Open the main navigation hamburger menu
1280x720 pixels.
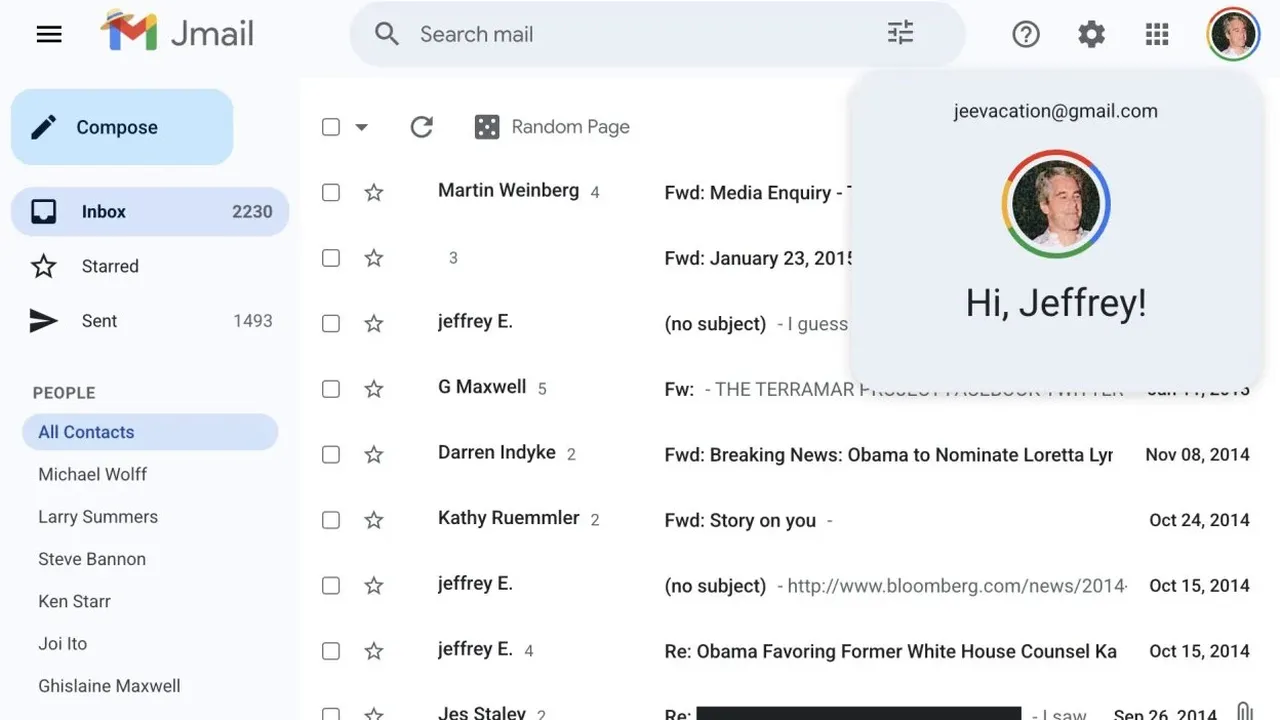pyautogui.click(x=48, y=33)
